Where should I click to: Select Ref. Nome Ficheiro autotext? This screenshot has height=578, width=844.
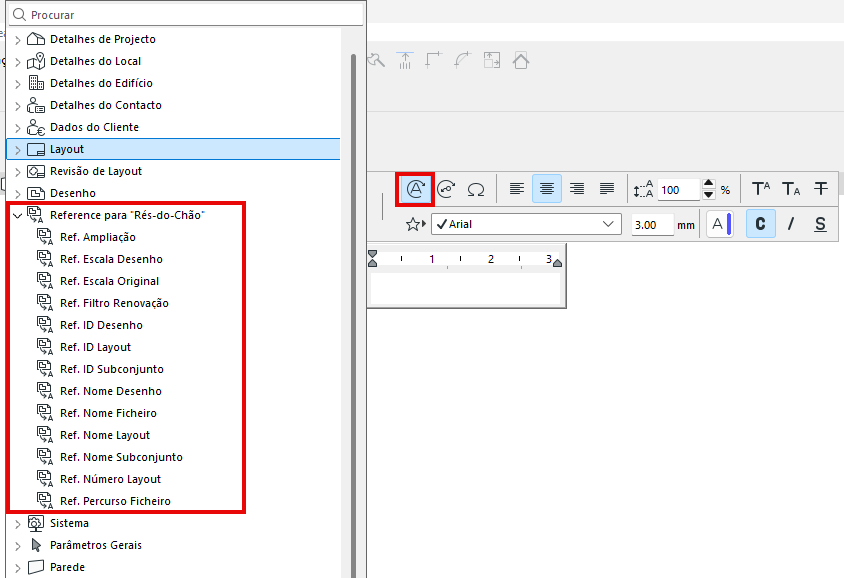pyautogui.click(x=109, y=413)
